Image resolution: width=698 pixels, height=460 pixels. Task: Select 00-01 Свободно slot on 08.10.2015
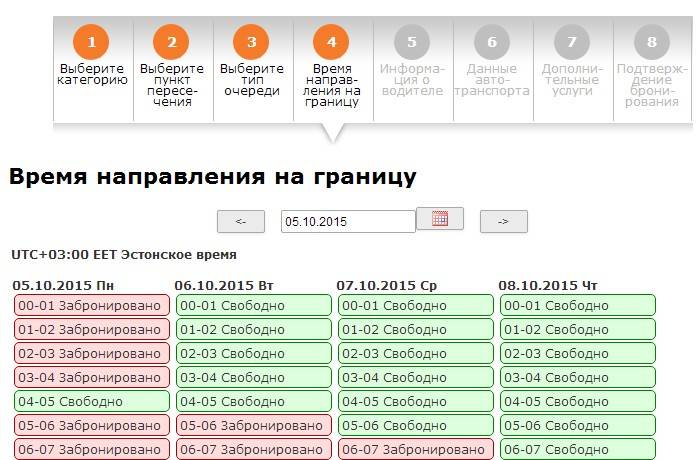coord(578,305)
